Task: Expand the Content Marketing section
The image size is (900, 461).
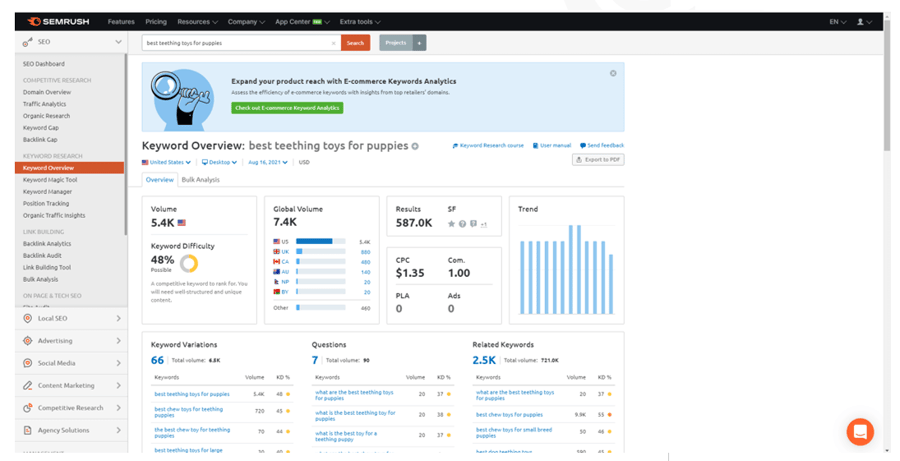Action: click(x=118, y=385)
